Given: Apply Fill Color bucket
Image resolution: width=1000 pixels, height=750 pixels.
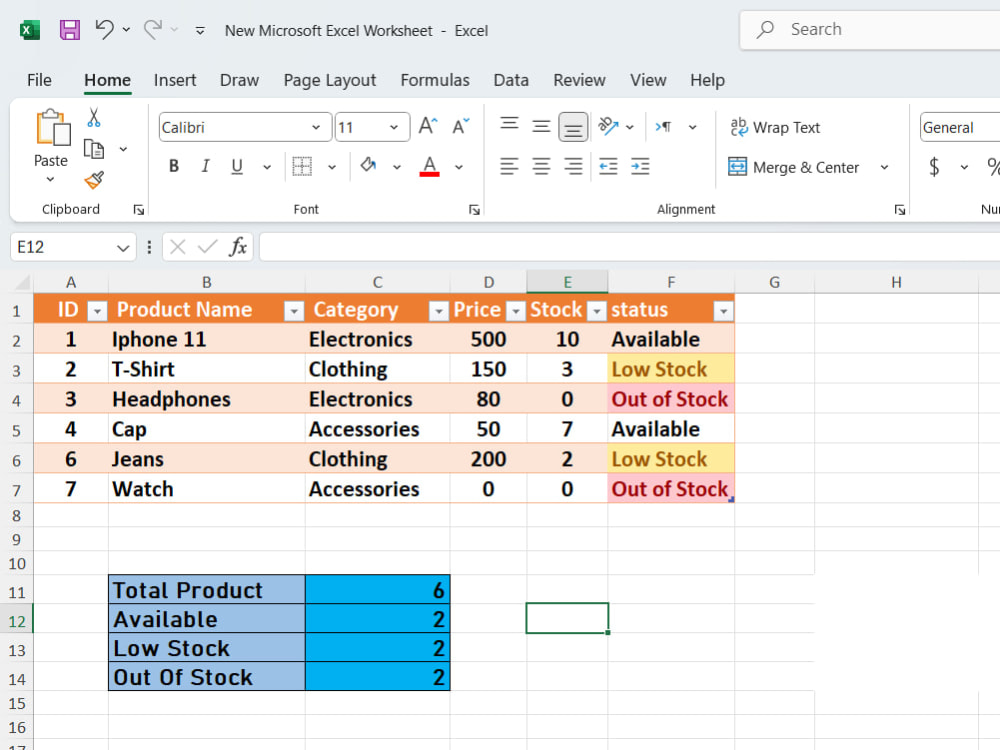Looking at the screenshot, I should 368,166.
